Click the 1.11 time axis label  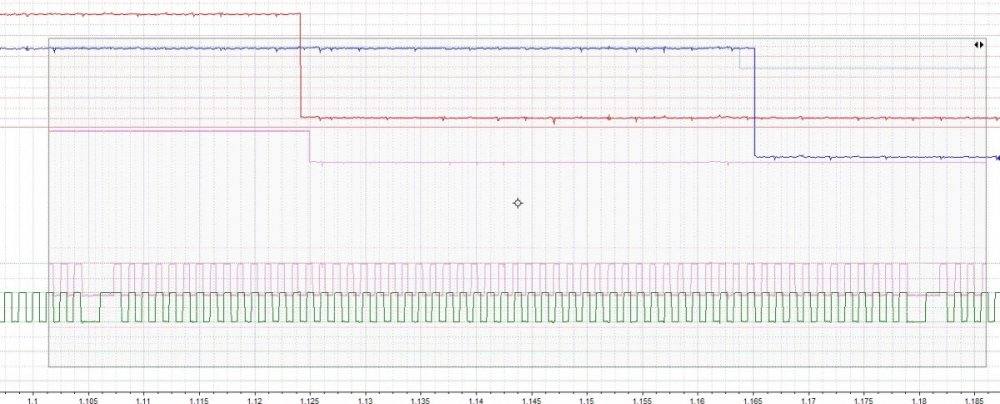(x=143, y=400)
